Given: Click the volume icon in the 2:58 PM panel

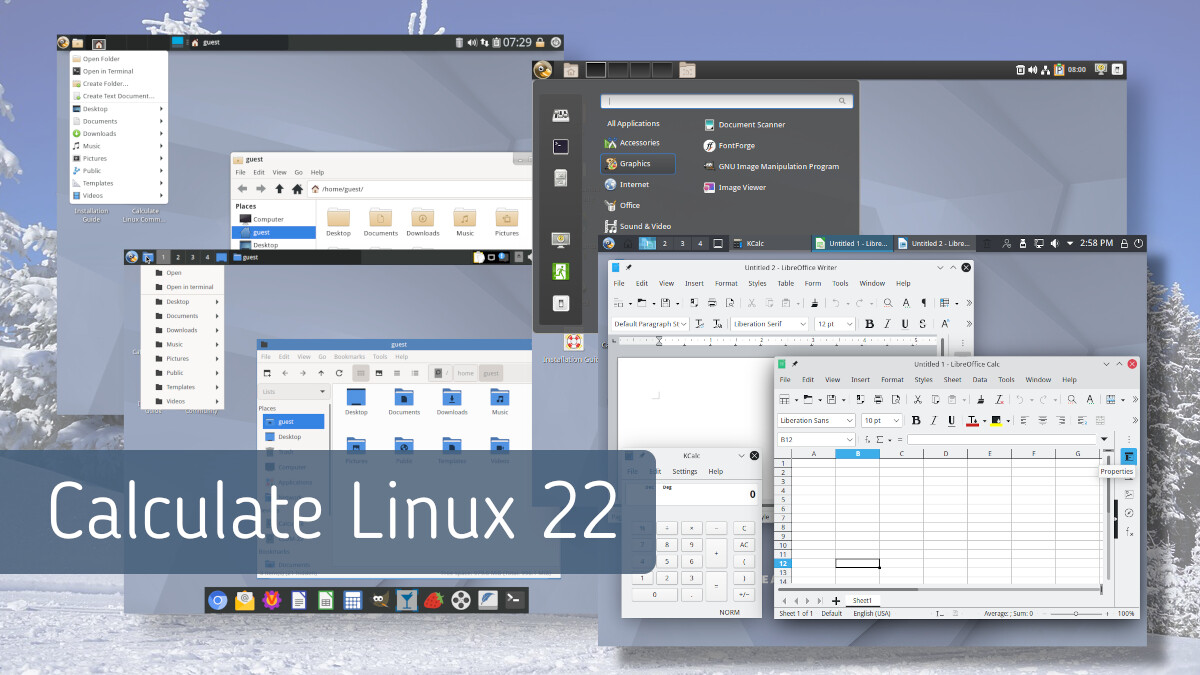Looking at the screenshot, I should (x=1054, y=243).
